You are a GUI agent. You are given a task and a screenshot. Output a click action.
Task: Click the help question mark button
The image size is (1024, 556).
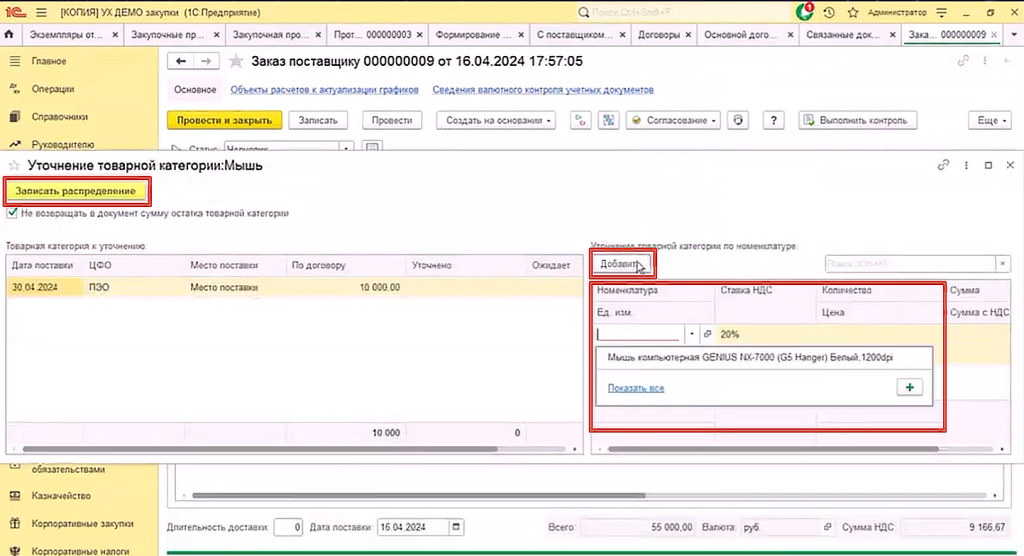point(772,120)
